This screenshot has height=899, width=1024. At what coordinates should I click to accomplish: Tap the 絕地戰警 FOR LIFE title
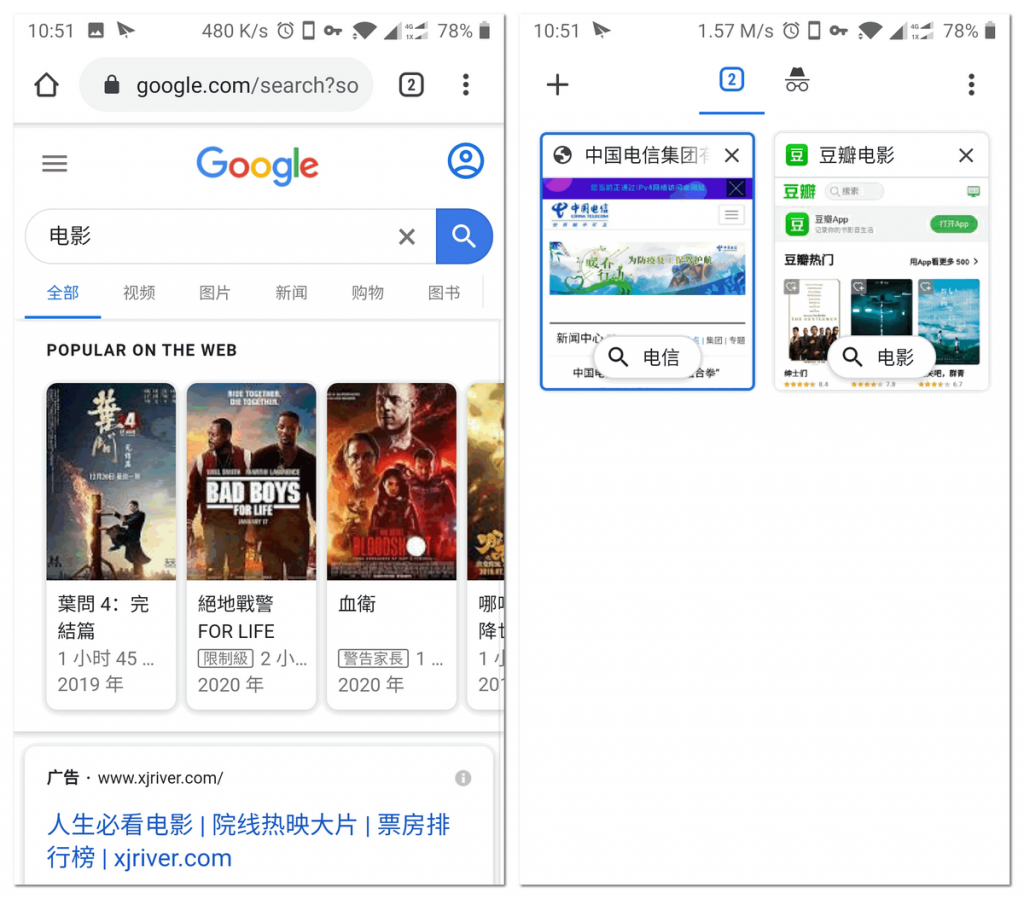pos(236,617)
